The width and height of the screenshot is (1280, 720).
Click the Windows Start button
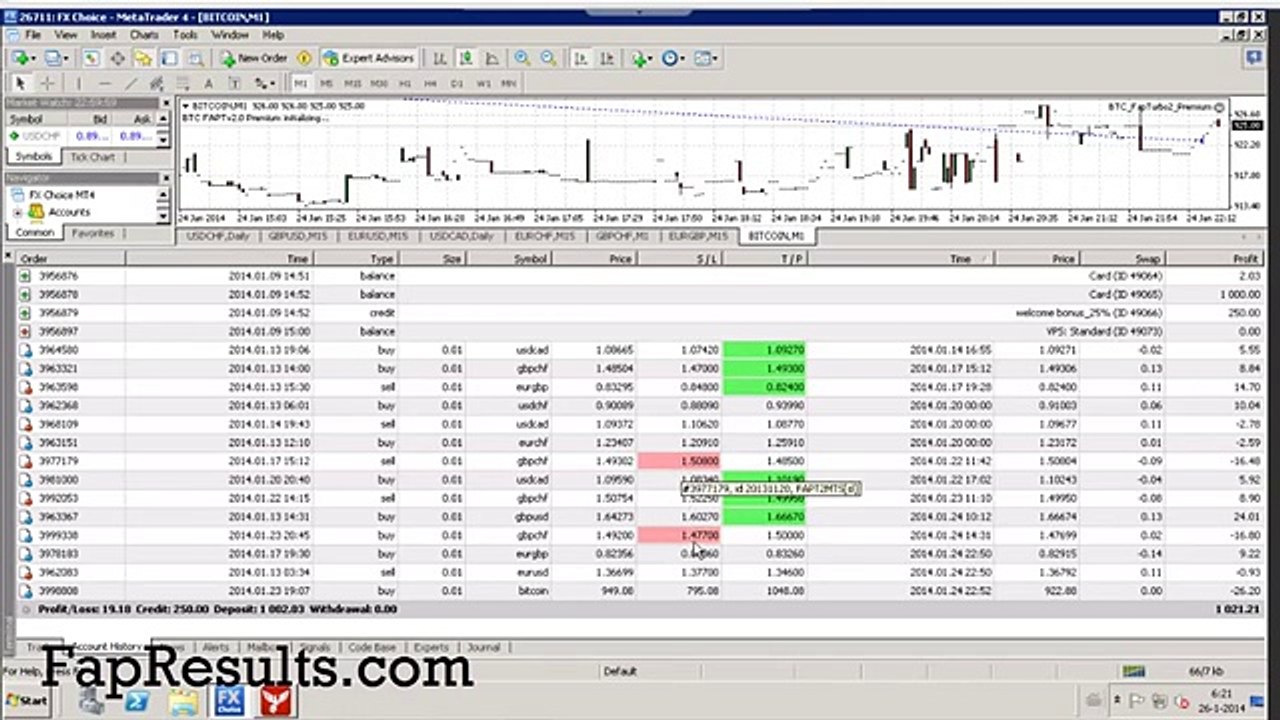coord(26,701)
